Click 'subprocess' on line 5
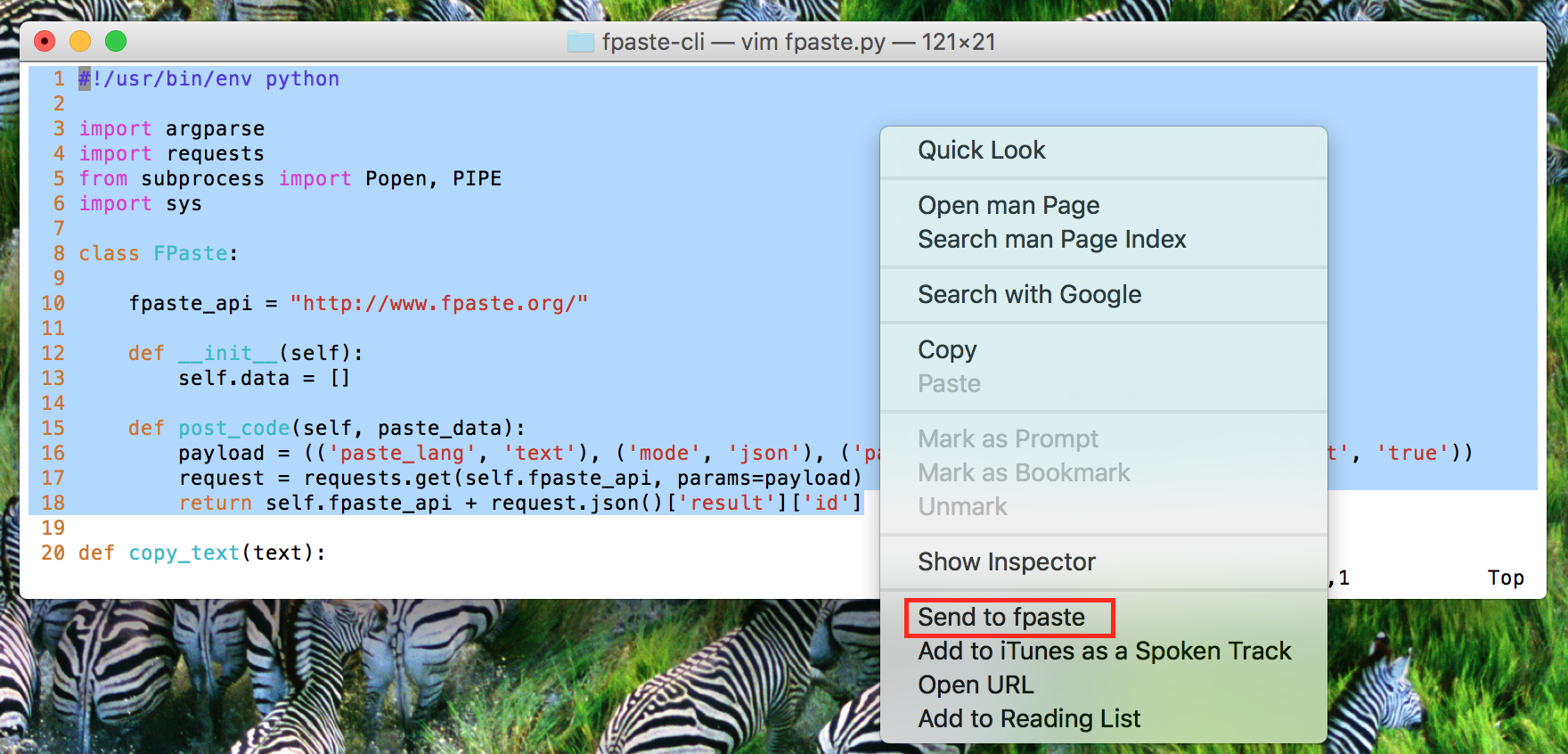The image size is (1568, 754). [x=203, y=179]
